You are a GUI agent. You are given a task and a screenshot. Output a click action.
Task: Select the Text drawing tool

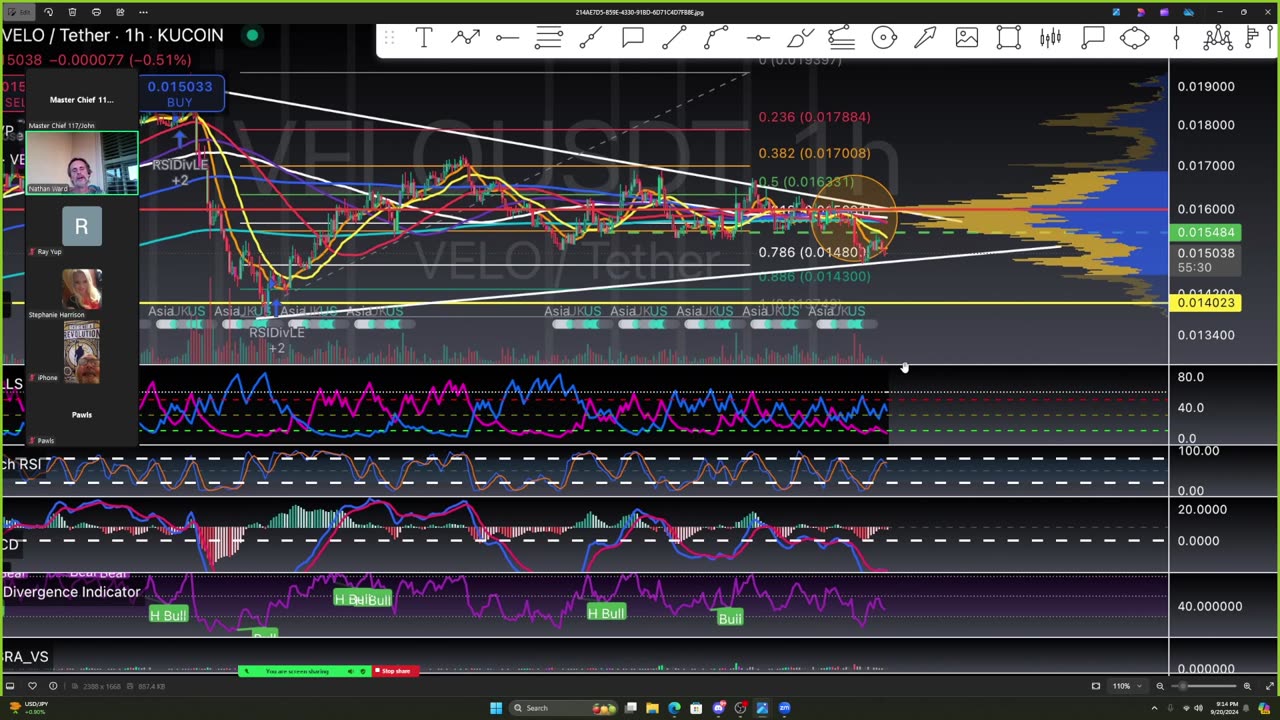tap(424, 38)
